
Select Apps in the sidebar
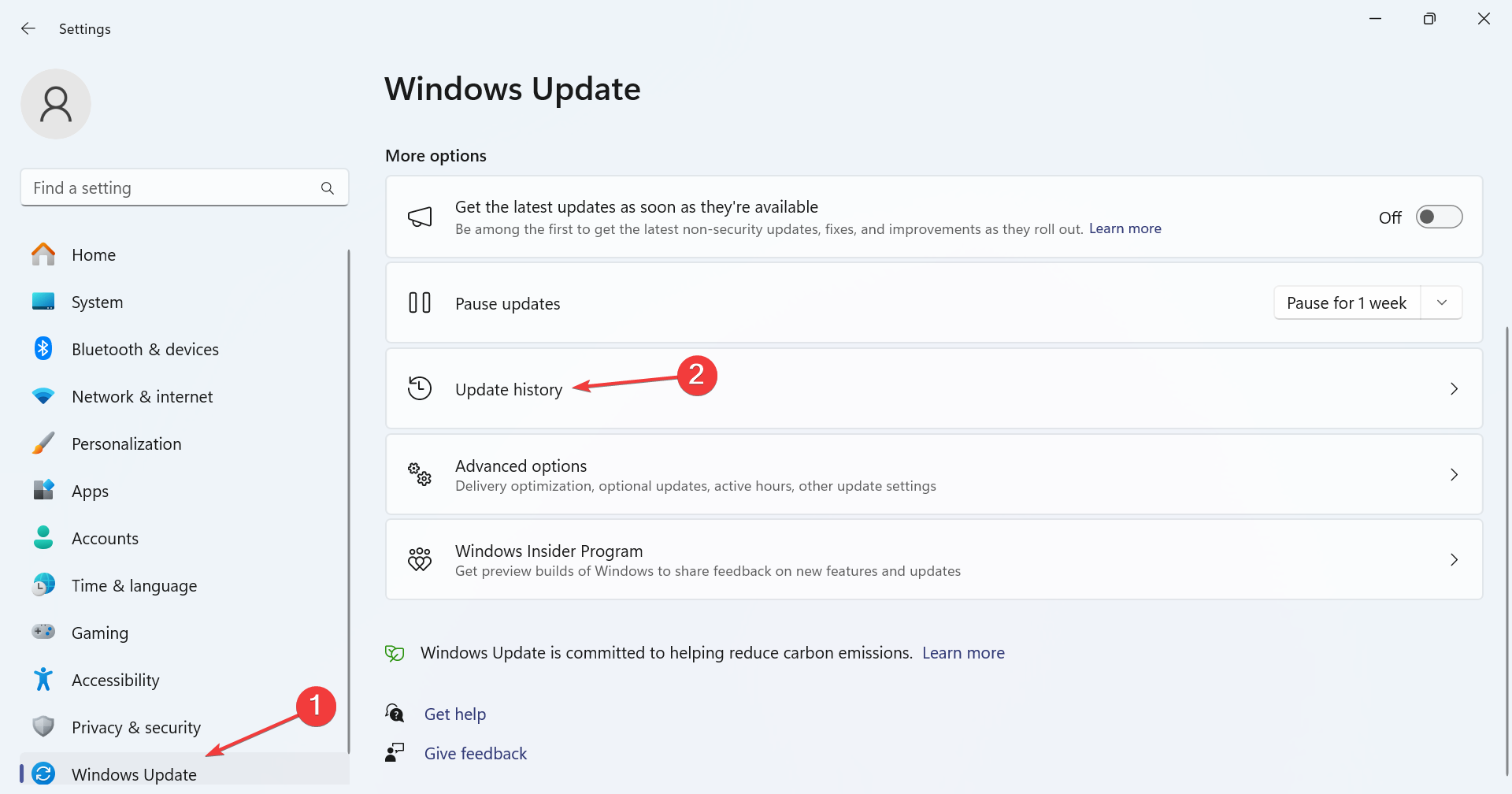click(184, 491)
